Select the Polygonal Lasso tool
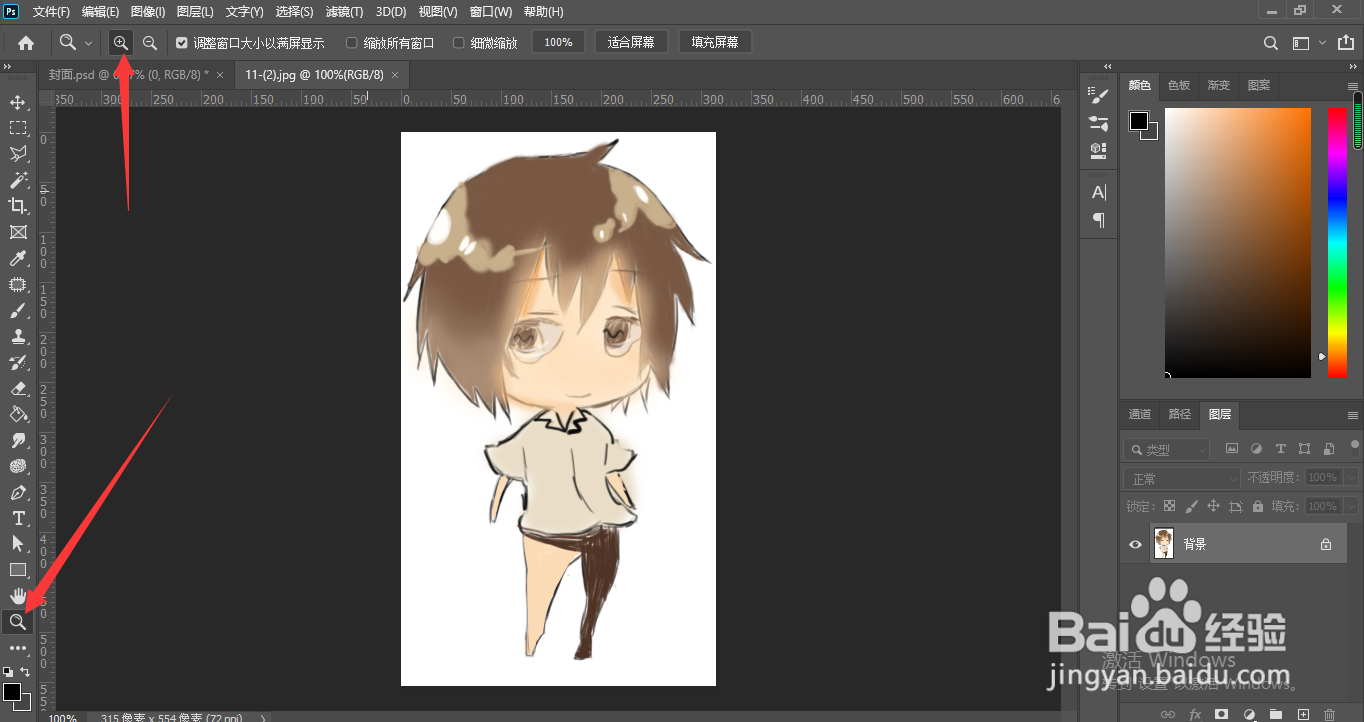This screenshot has height=722, width=1364. pyautogui.click(x=18, y=154)
